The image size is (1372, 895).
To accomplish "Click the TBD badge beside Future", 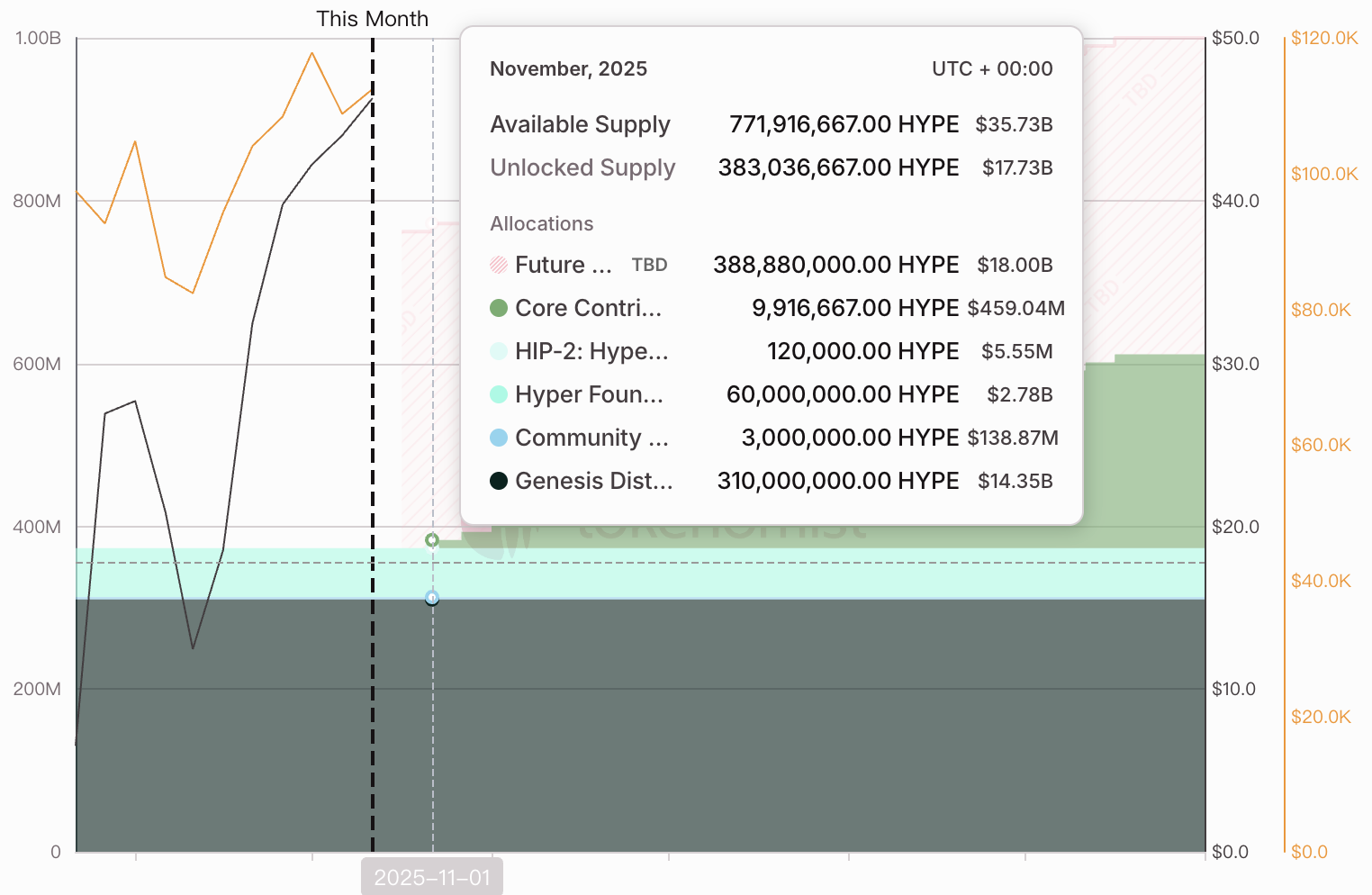I will pos(649,265).
